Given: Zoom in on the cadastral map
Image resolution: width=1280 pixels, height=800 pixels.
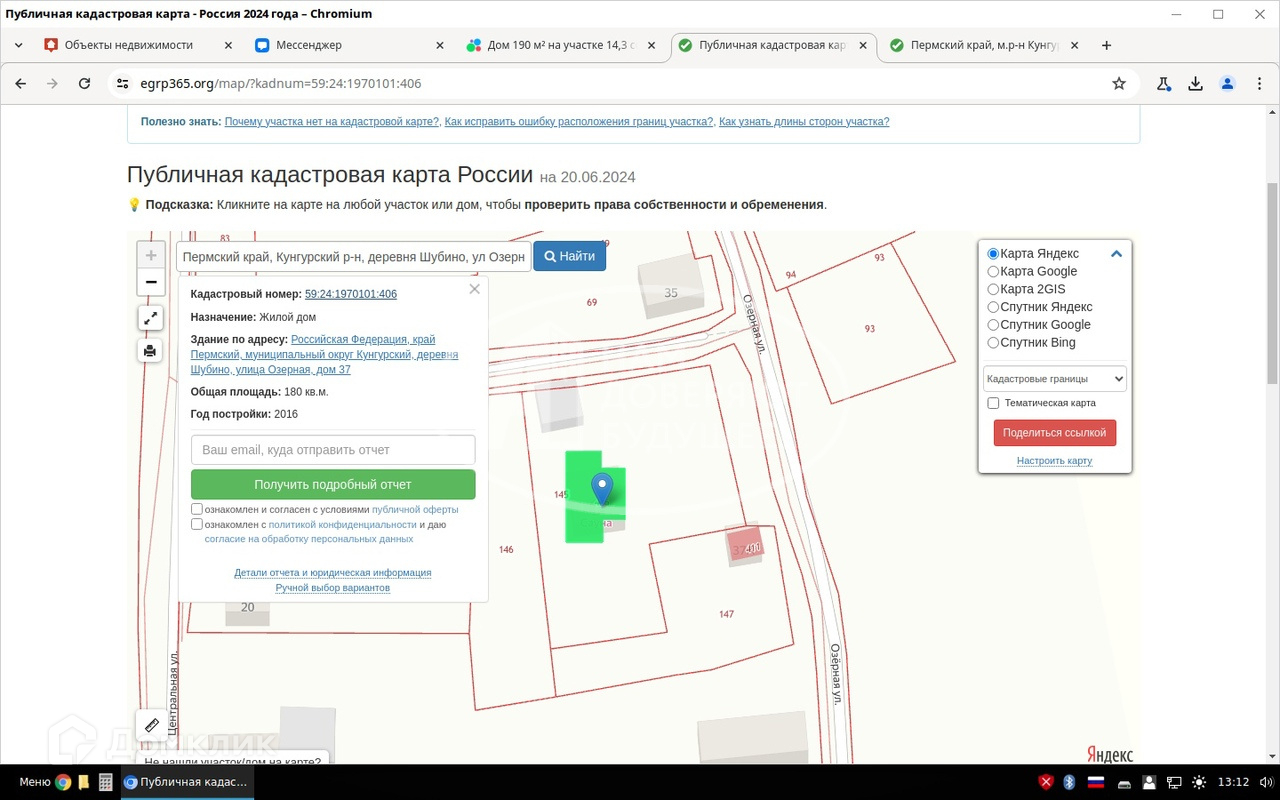Looking at the screenshot, I should click(151, 255).
